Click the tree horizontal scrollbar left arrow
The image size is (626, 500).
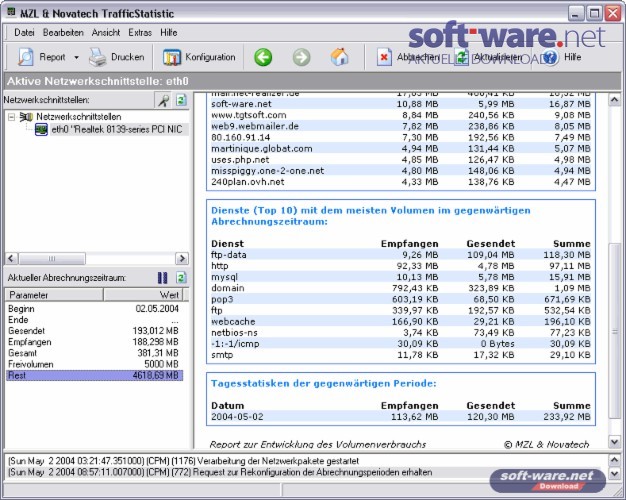click(11, 258)
